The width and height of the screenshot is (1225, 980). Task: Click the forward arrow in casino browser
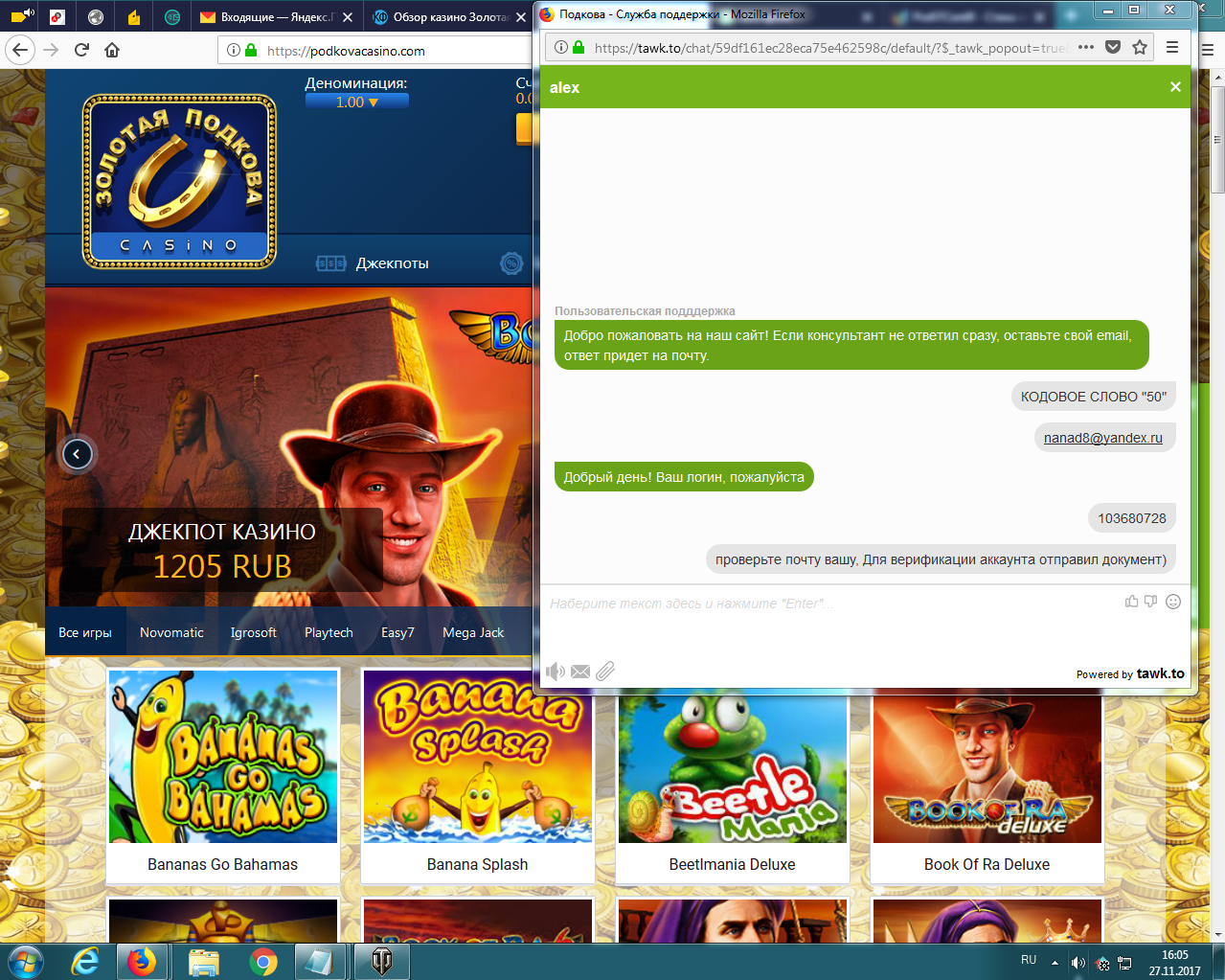pyautogui.click(x=51, y=50)
